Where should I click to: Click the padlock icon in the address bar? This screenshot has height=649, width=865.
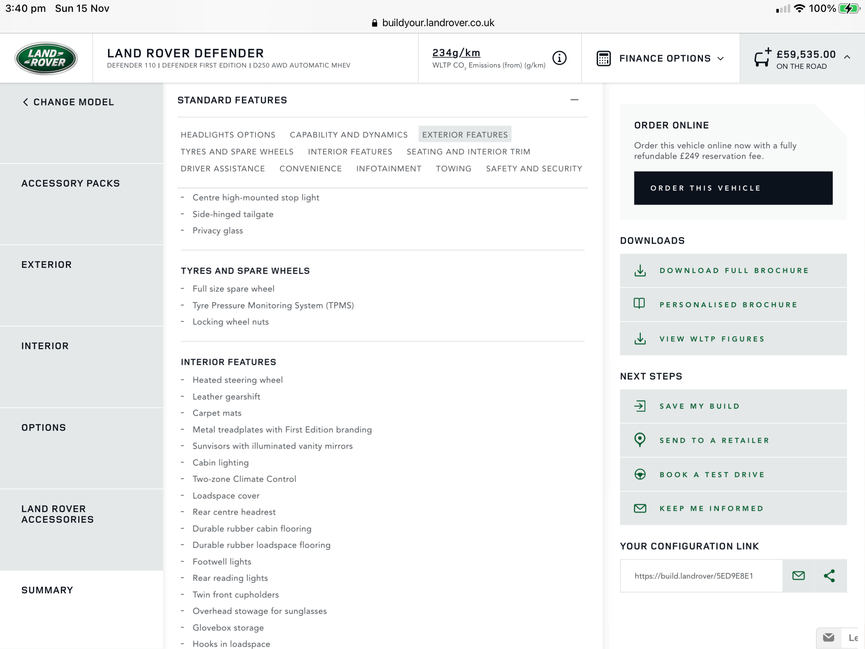(x=375, y=23)
